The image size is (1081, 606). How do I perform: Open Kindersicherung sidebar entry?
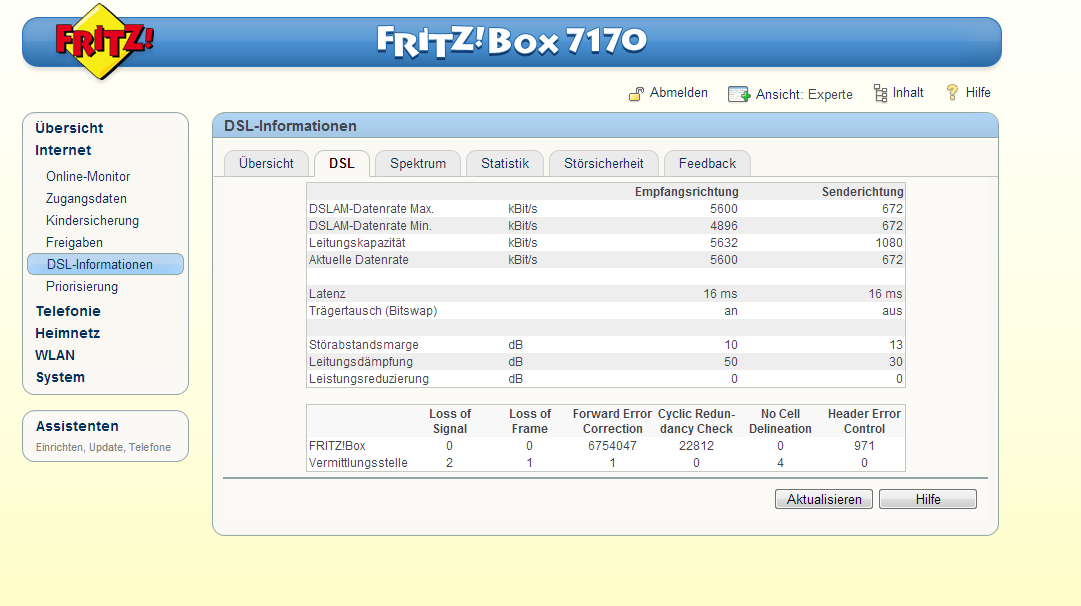(92, 221)
